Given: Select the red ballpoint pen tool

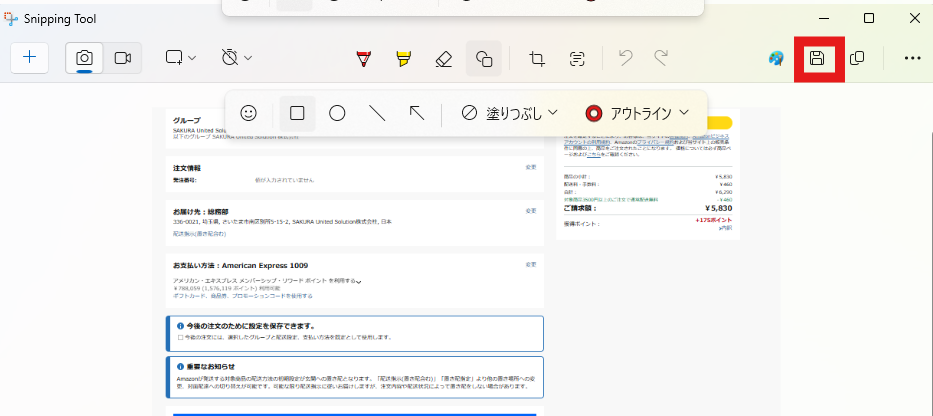Looking at the screenshot, I should click(x=363, y=59).
